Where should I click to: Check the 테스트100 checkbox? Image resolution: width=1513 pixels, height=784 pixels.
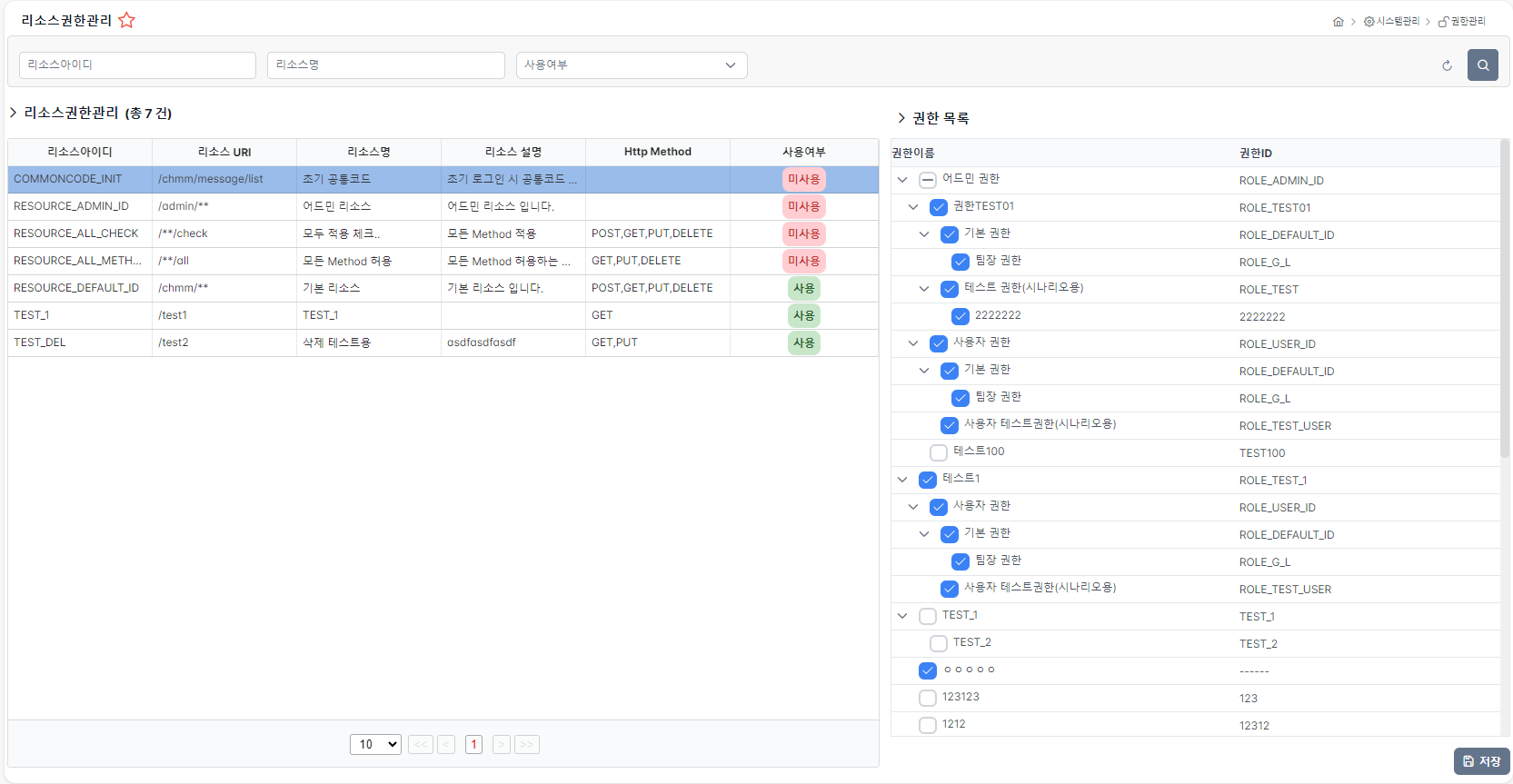(939, 452)
